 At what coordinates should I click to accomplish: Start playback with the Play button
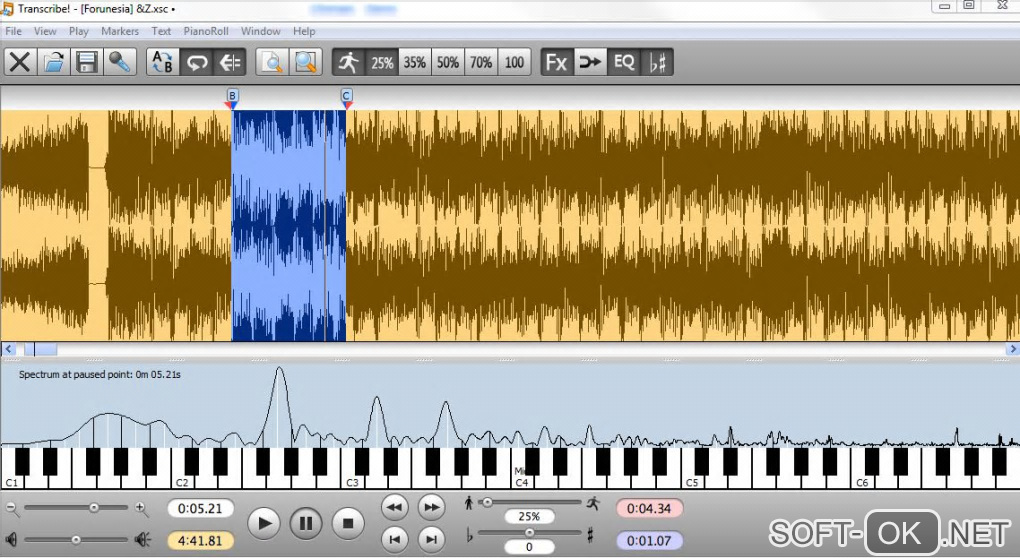pos(264,523)
